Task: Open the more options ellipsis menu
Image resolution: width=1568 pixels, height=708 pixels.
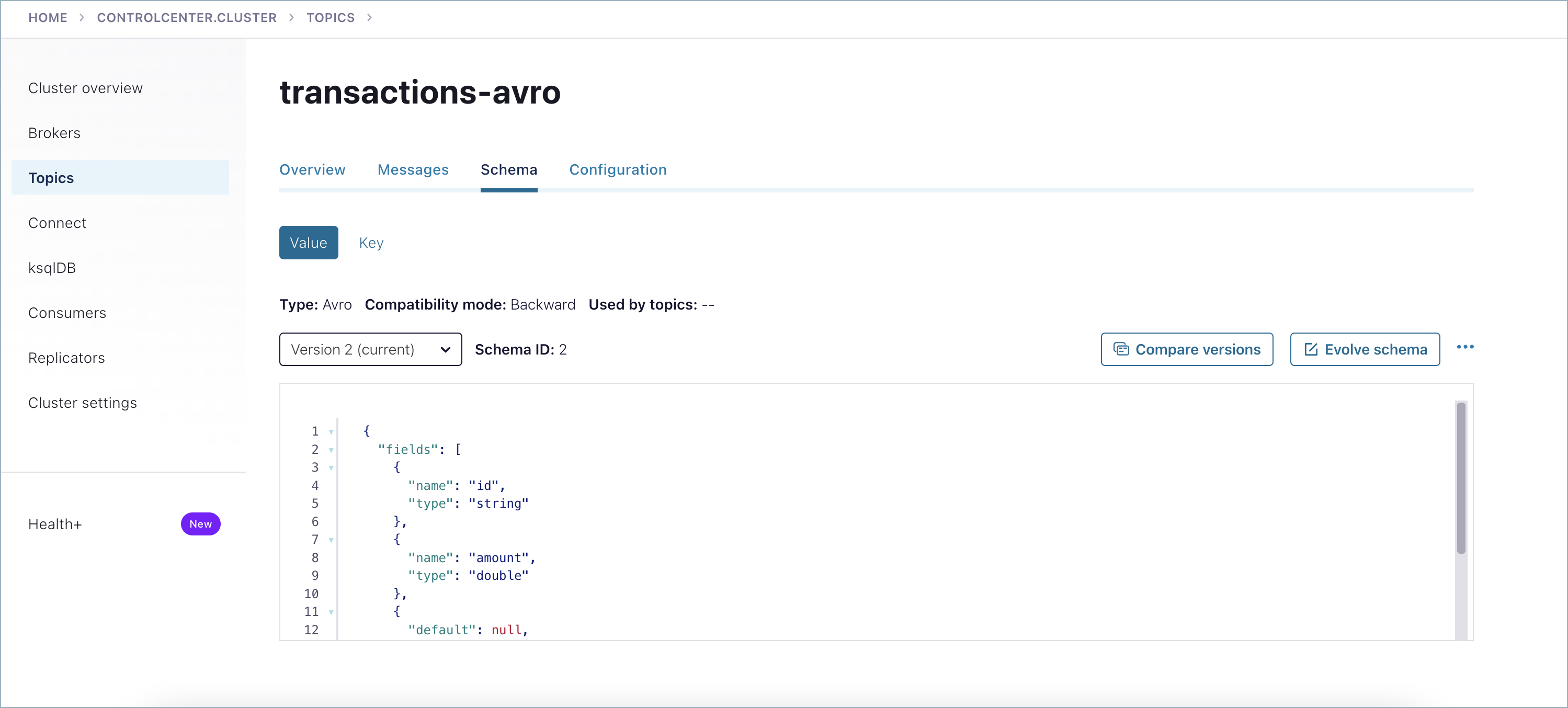Action: [1465, 348]
